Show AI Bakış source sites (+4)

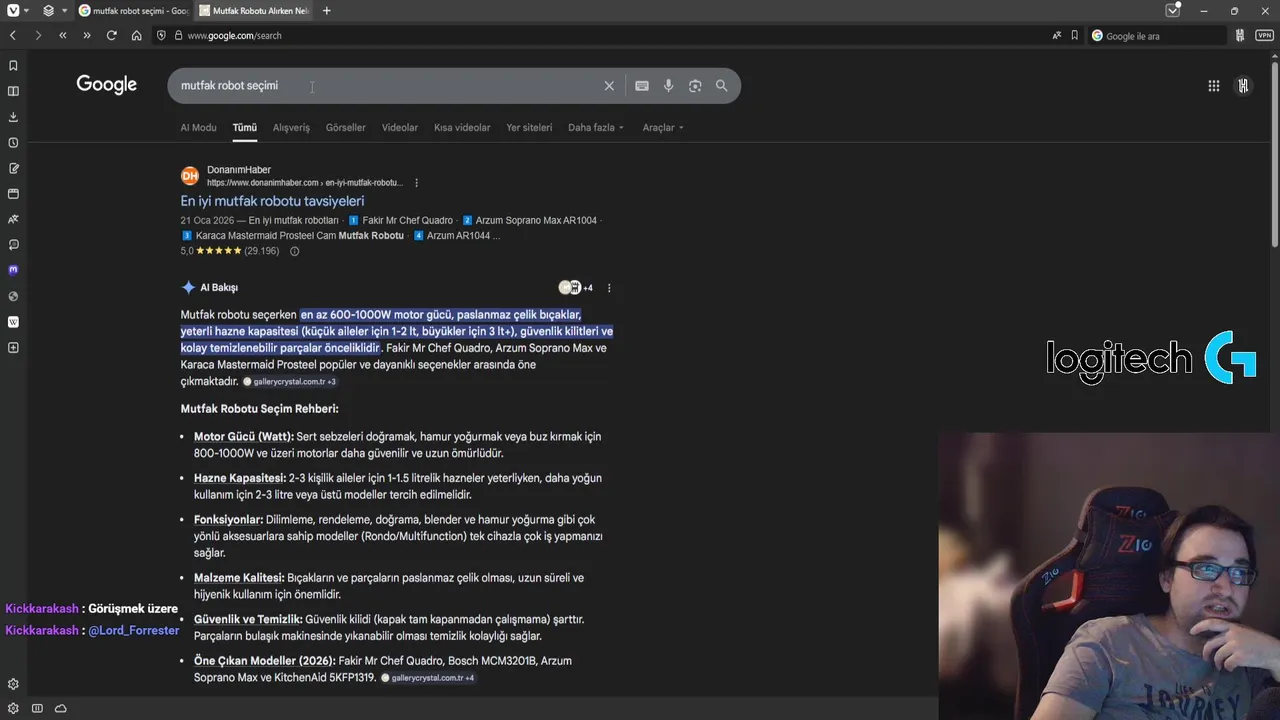tap(576, 288)
